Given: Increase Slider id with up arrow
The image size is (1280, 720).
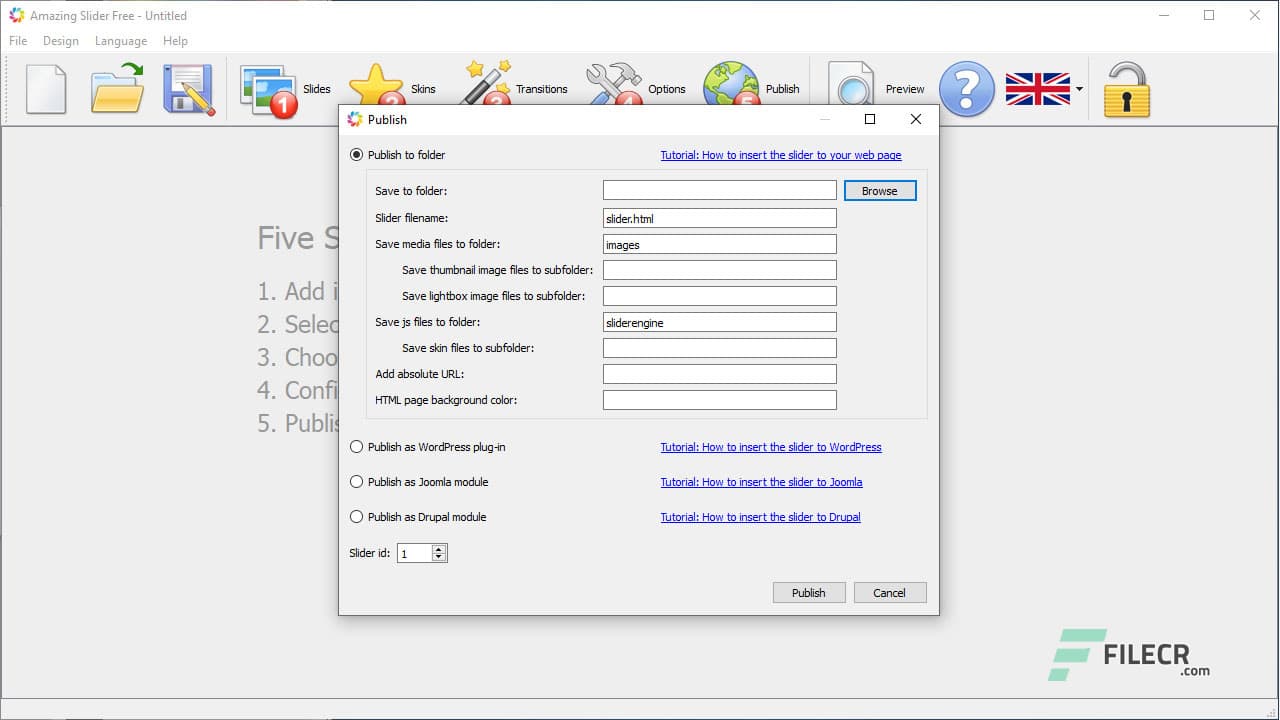Looking at the screenshot, I should coord(439,549).
